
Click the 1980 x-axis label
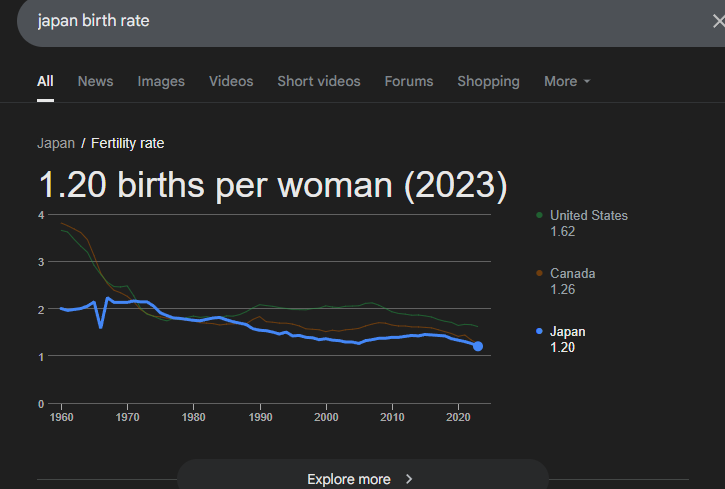pos(193,417)
